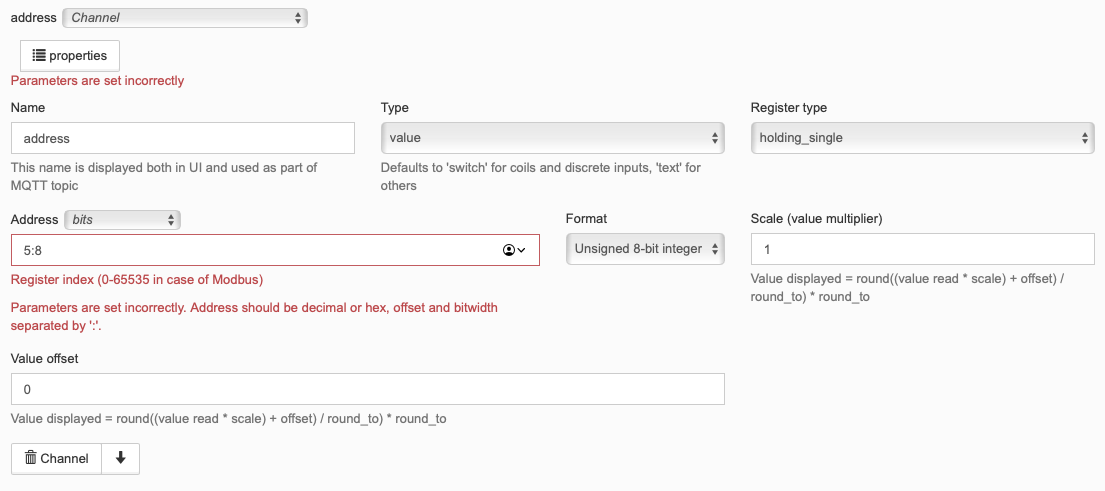Click the Value offset input field
The image size is (1105, 491).
click(368, 389)
